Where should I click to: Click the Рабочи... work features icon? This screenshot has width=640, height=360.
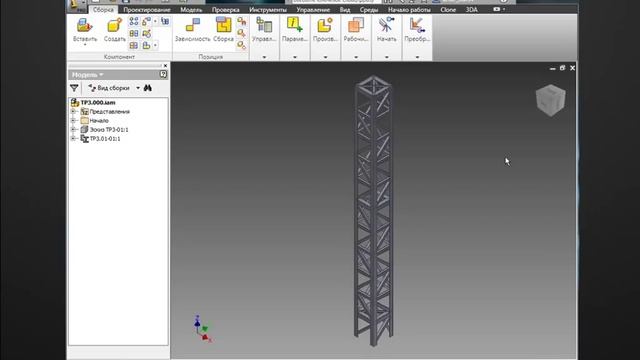[x=356, y=25]
